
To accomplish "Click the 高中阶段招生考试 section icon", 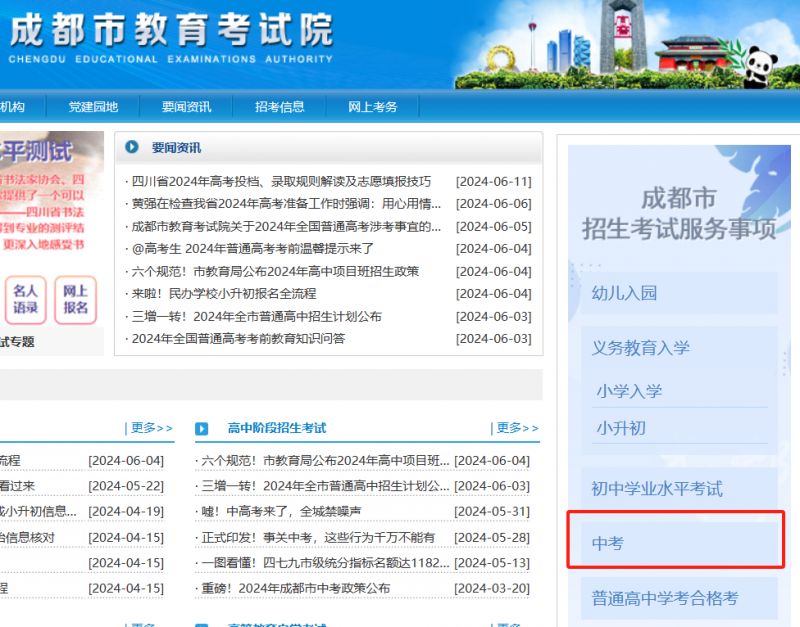I will (x=202, y=429).
